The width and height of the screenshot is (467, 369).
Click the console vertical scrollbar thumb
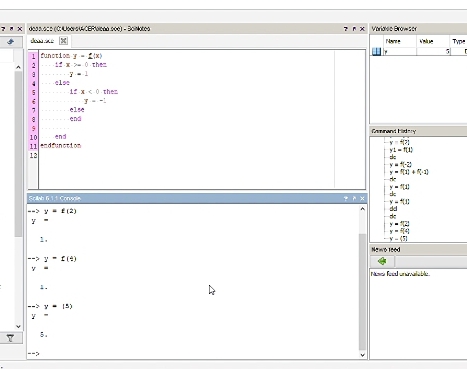(363, 292)
